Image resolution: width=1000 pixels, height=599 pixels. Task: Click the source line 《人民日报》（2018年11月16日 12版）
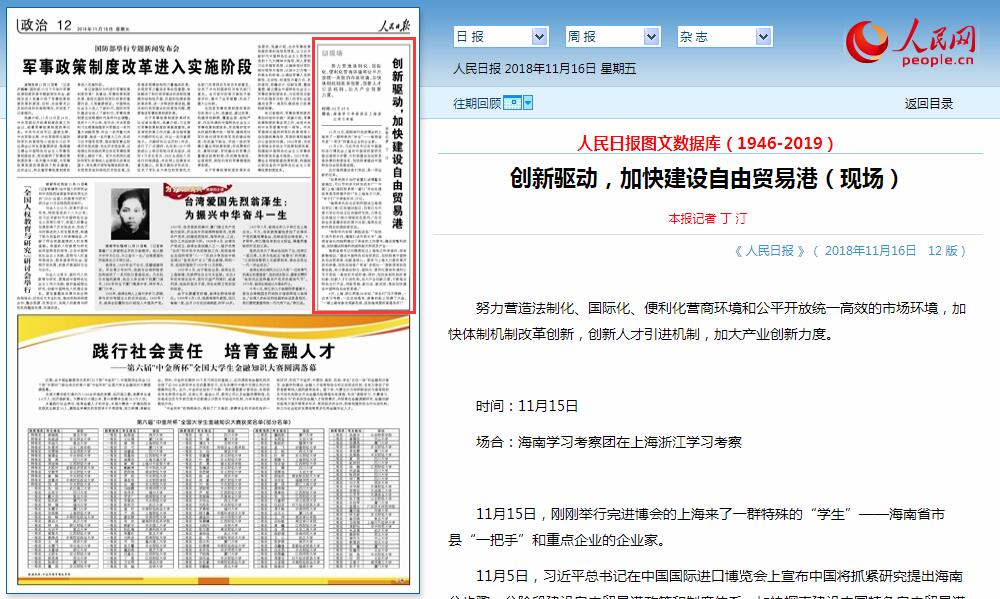click(x=850, y=251)
